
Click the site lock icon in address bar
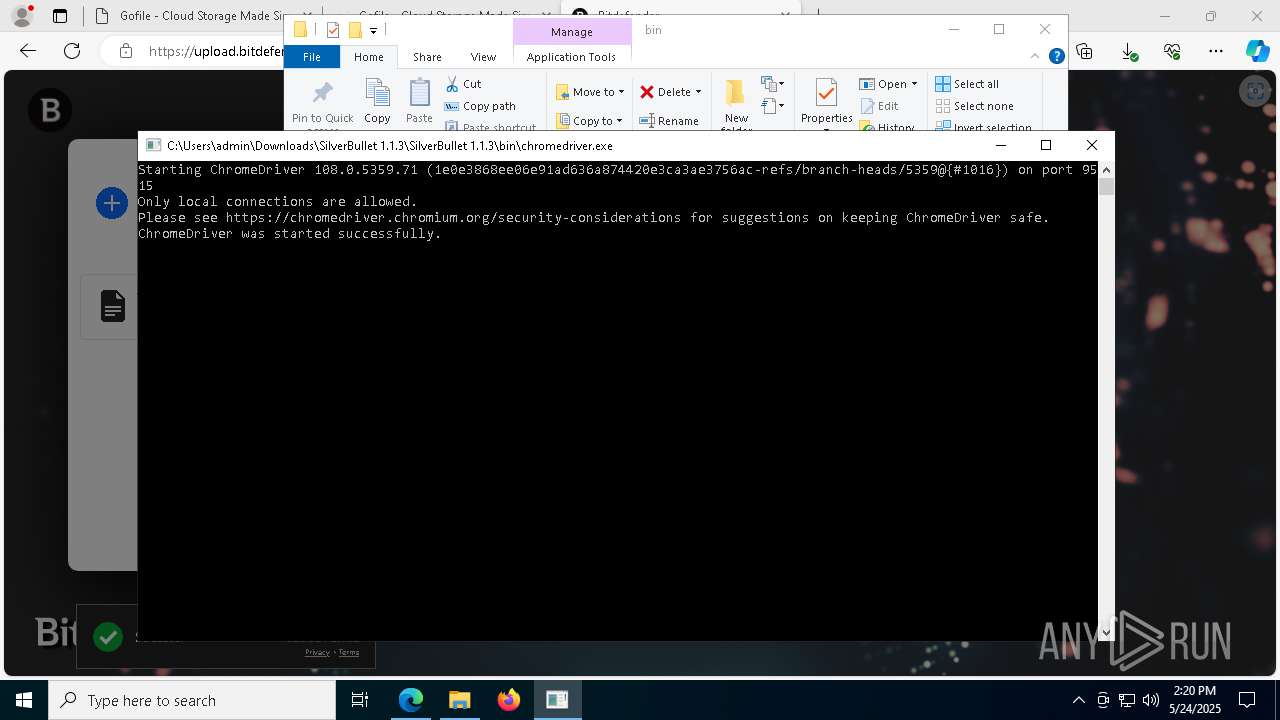click(x=125, y=51)
